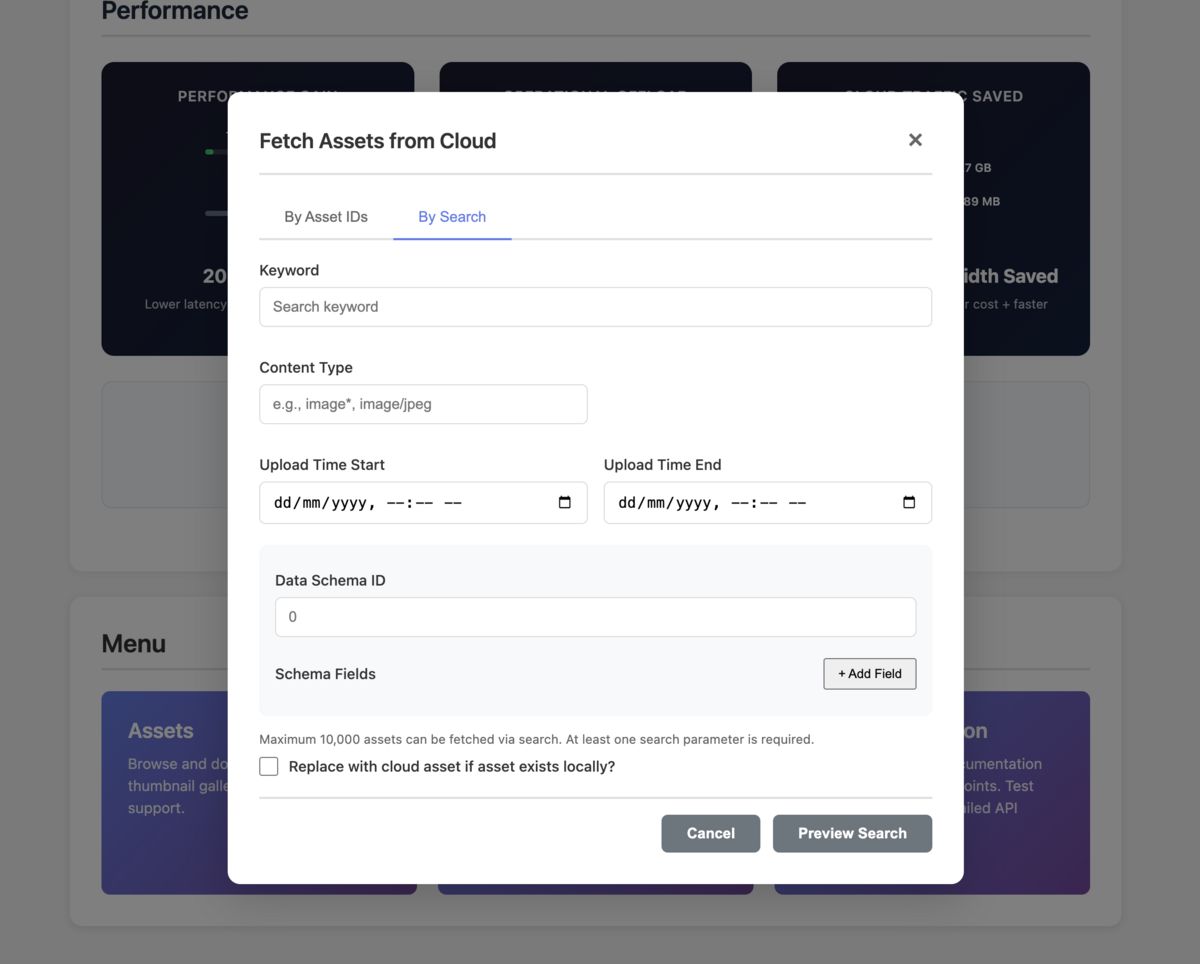Select the day segment of Upload Time Start
The width and height of the screenshot is (1200, 964).
pos(284,503)
